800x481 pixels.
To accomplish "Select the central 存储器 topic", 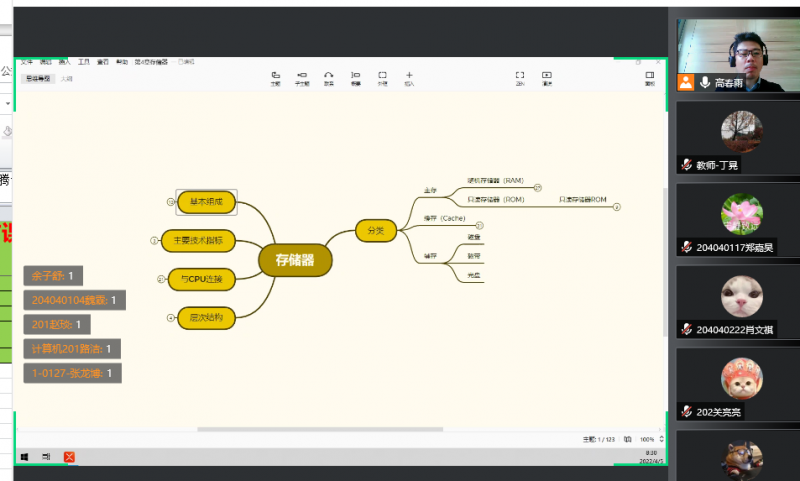I will (294, 260).
